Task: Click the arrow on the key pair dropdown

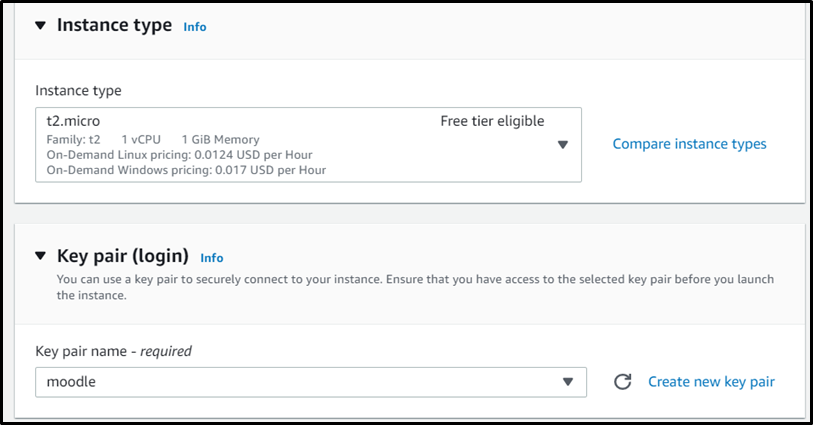Action: click(x=567, y=382)
